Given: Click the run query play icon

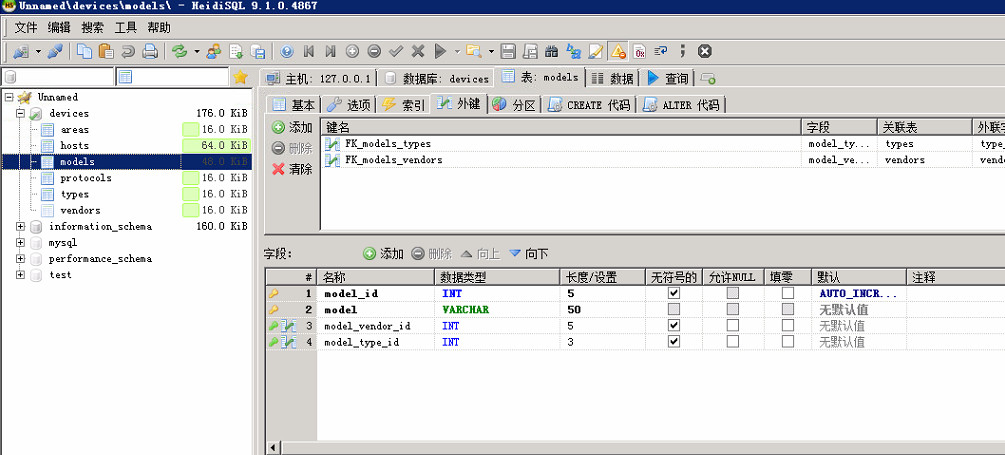Looking at the screenshot, I should coord(440,51).
